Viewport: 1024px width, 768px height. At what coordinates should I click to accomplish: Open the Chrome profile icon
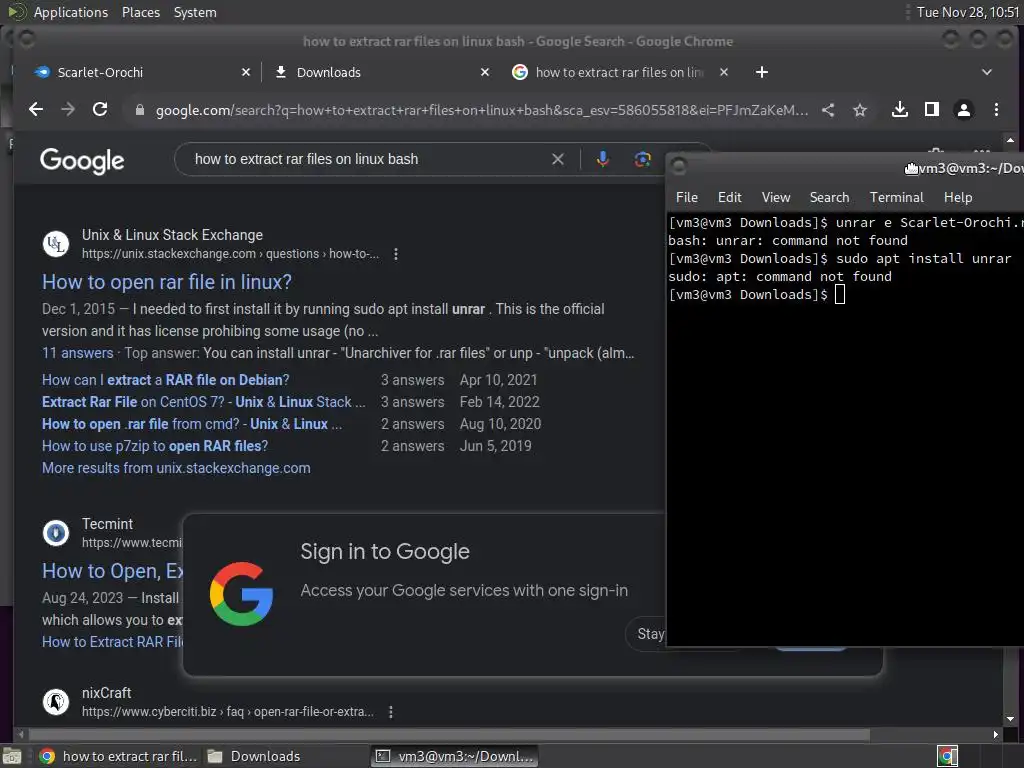pyautogui.click(x=964, y=110)
